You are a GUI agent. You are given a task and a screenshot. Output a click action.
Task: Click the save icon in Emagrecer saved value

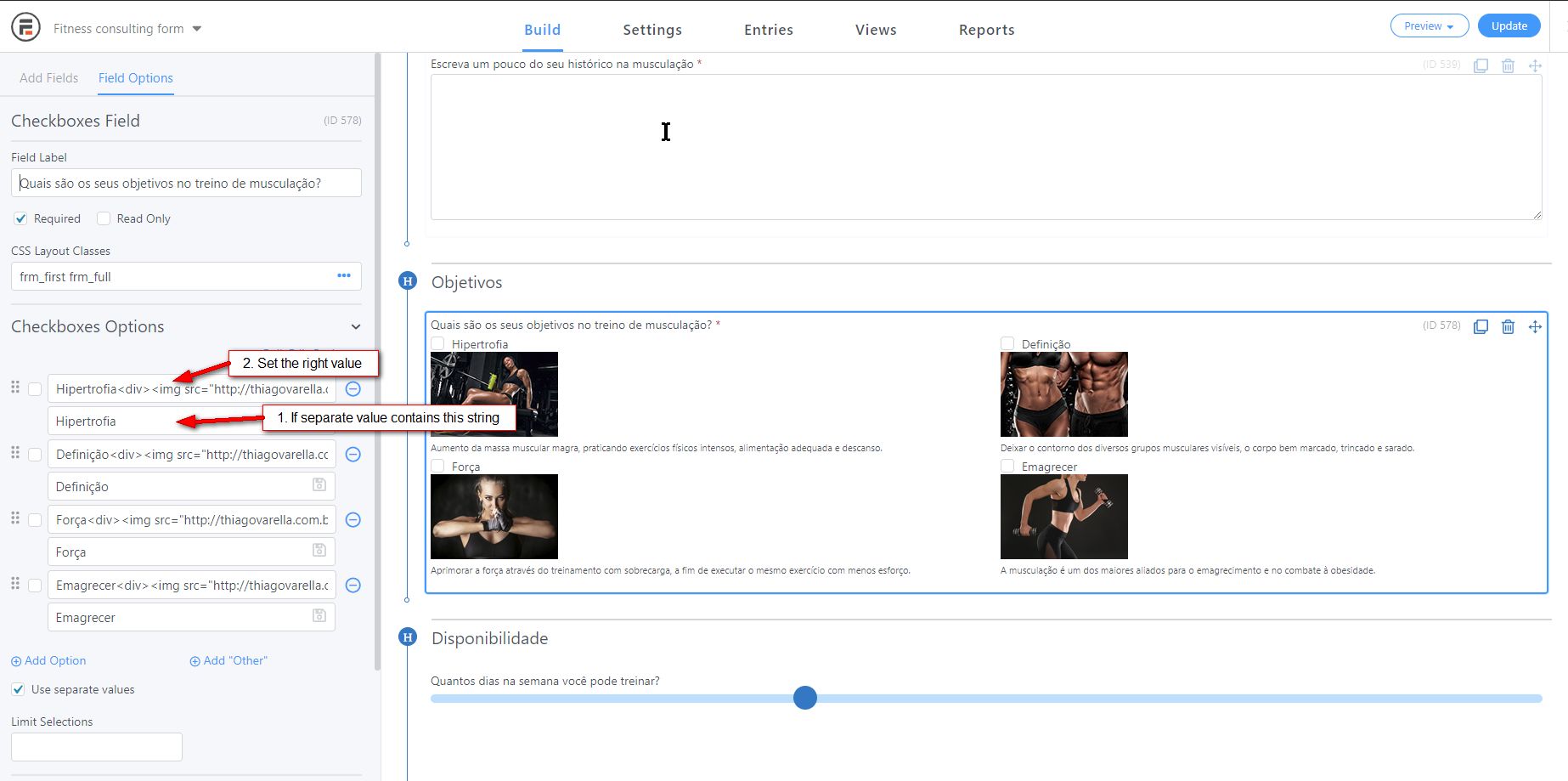click(x=319, y=615)
